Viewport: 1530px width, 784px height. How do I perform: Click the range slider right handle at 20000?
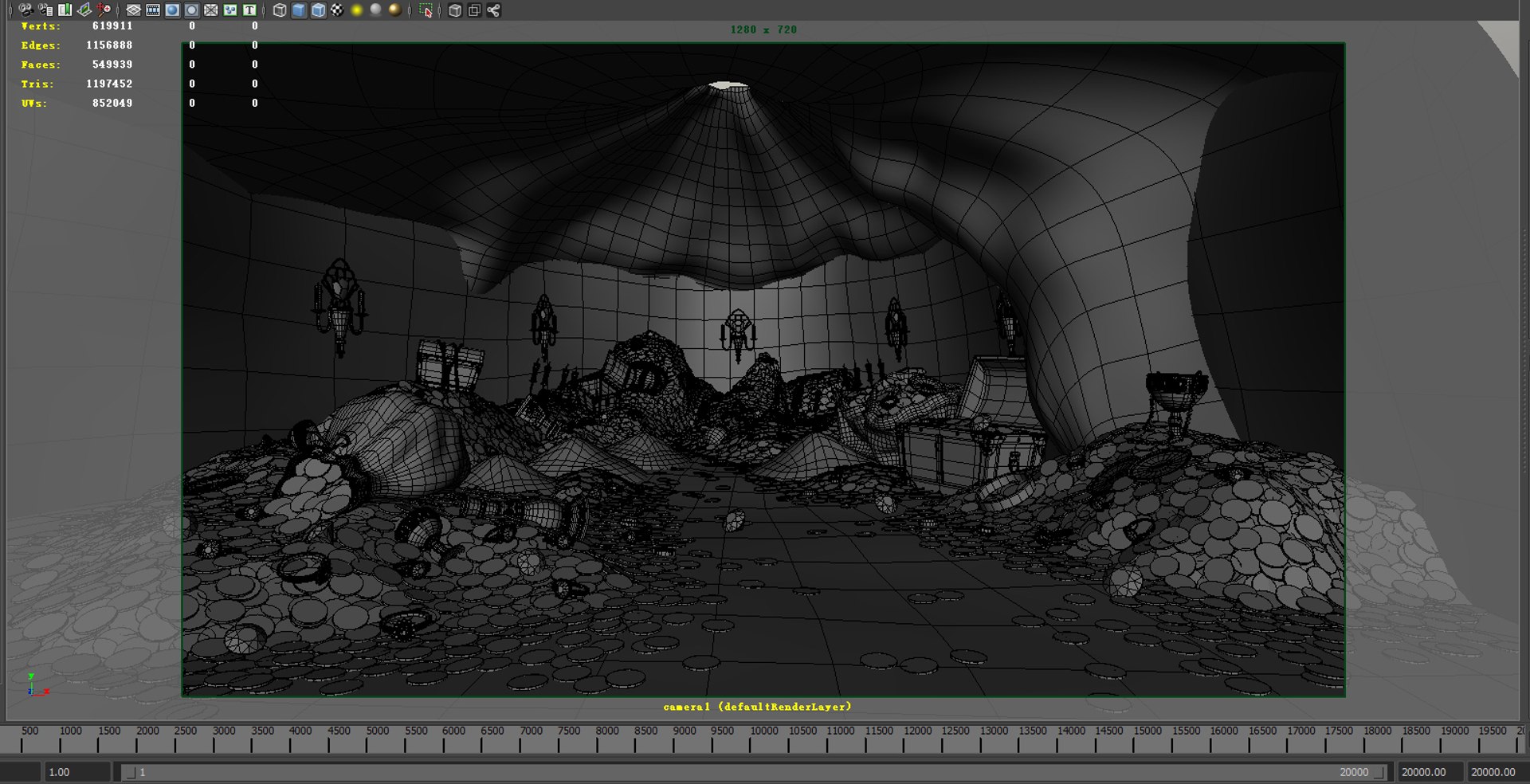click(x=1379, y=772)
